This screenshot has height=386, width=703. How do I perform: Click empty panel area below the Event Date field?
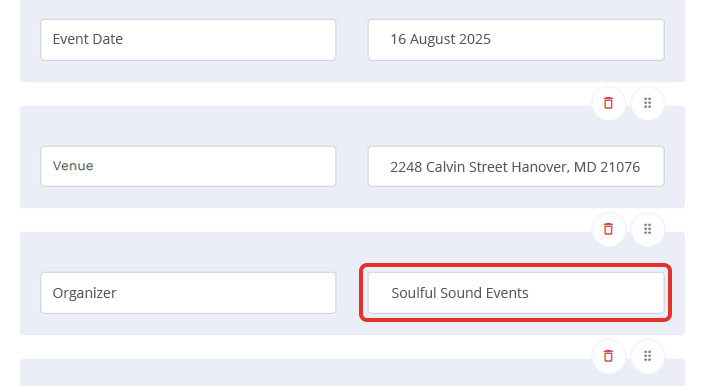coord(188,71)
